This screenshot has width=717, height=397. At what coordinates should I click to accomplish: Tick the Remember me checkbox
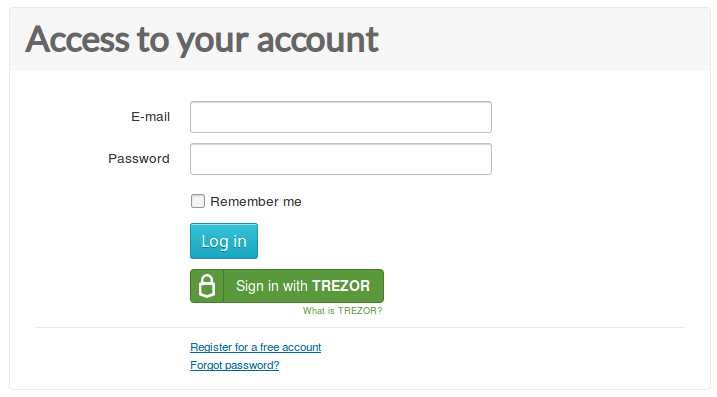click(198, 201)
